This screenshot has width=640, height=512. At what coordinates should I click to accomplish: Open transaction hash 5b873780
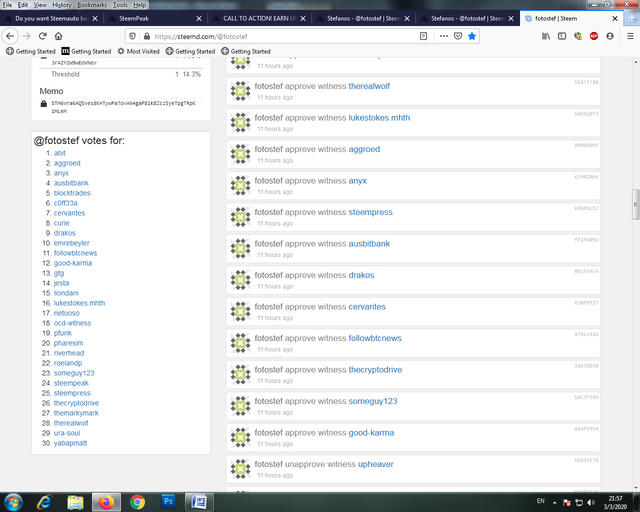pyautogui.click(x=586, y=82)
